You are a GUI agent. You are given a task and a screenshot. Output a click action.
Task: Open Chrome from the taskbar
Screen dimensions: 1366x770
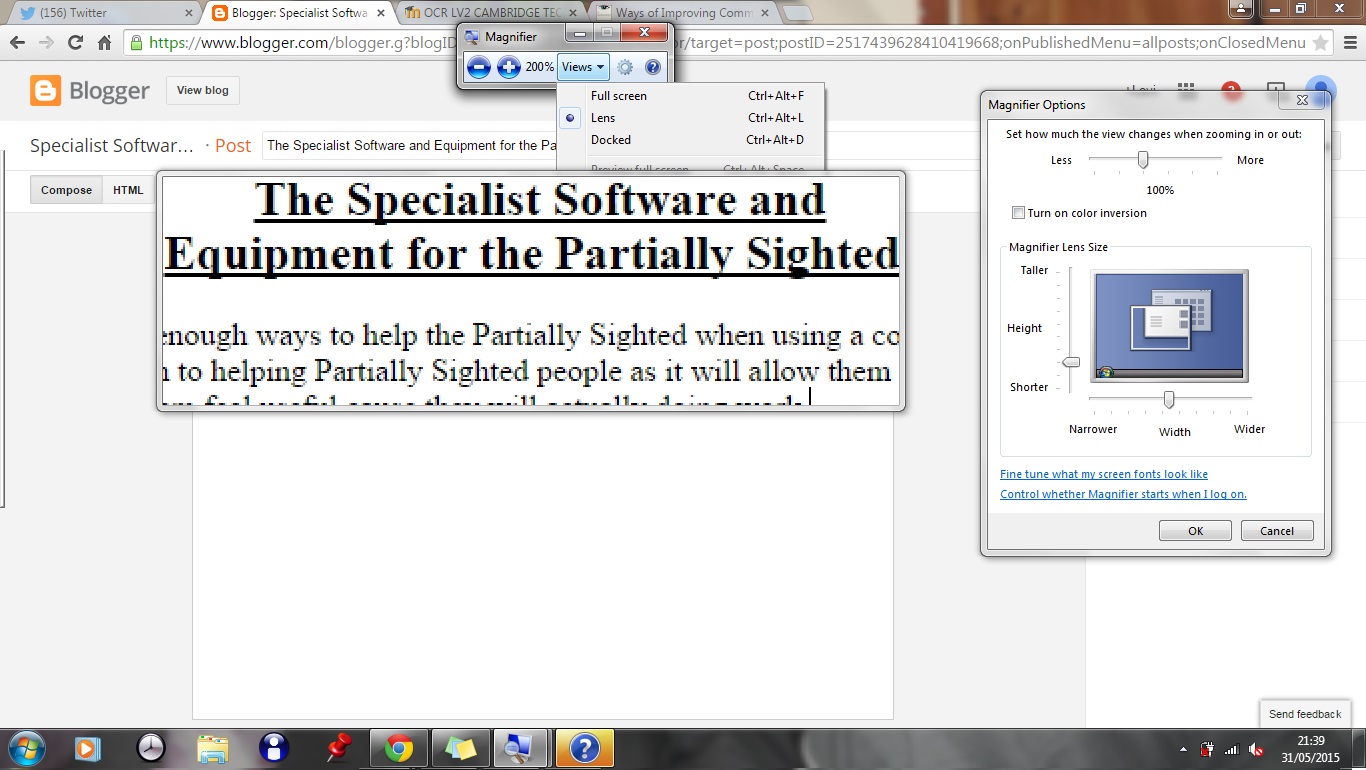(x=398, y=747)
